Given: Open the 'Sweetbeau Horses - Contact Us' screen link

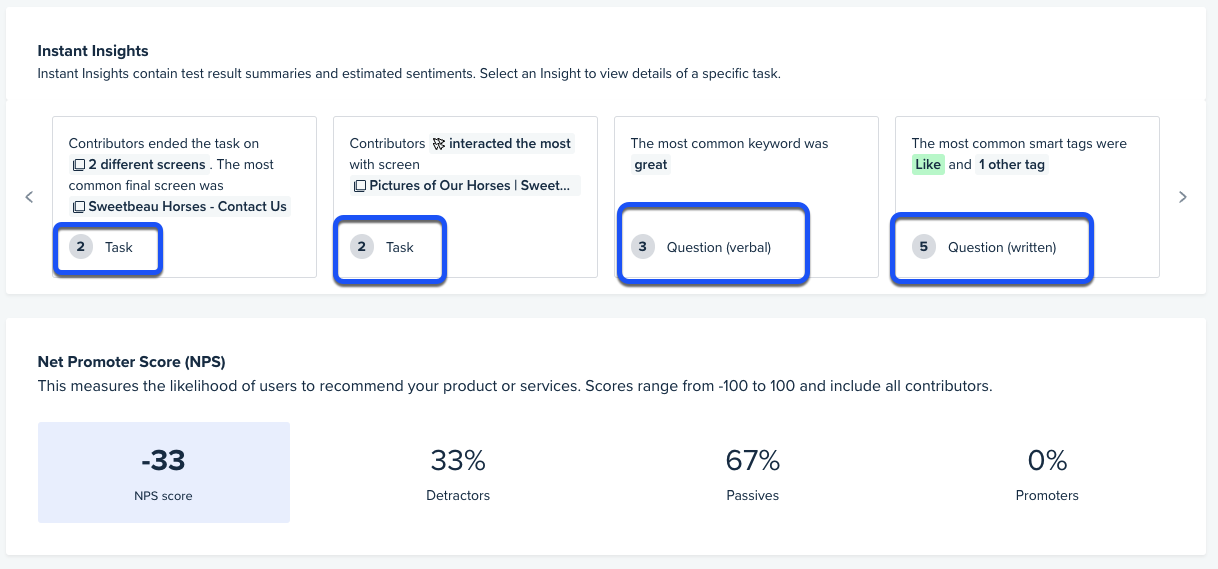Looking at the screenshot, I should pyautogui.click(x=187, y=207).
